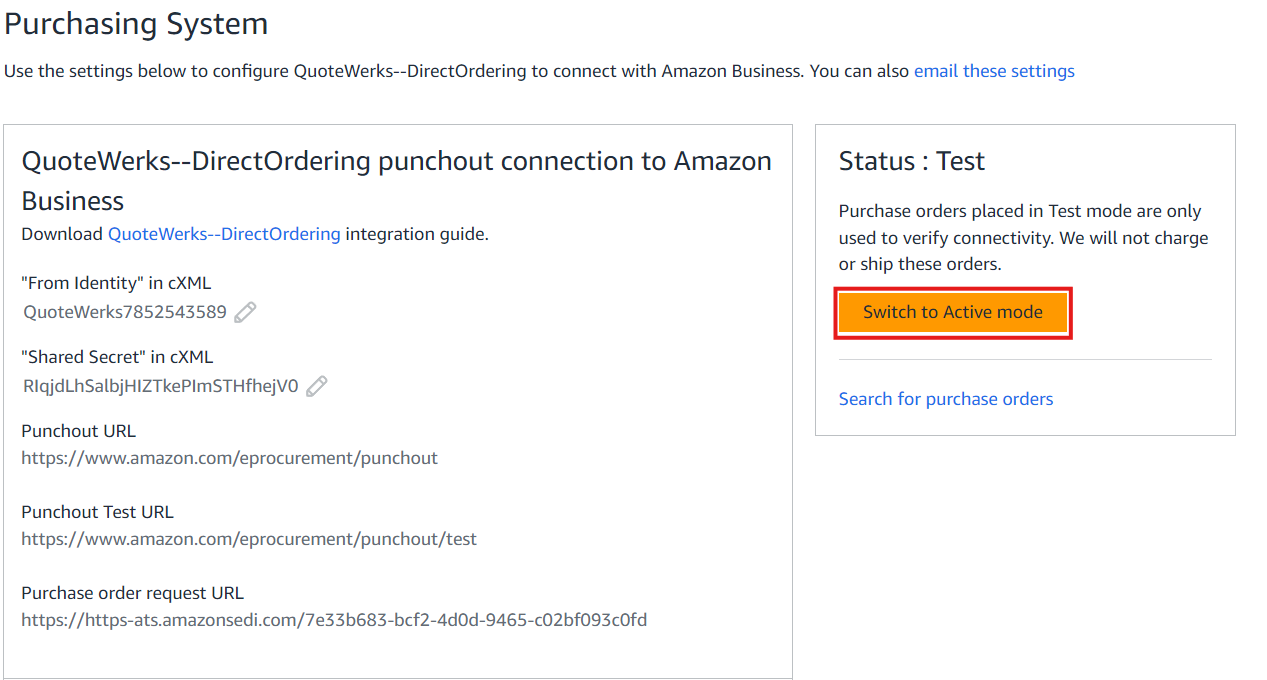Open the email these settings link
The height and width of the screenshot is (680, 1267).
(x=993, y=71)
